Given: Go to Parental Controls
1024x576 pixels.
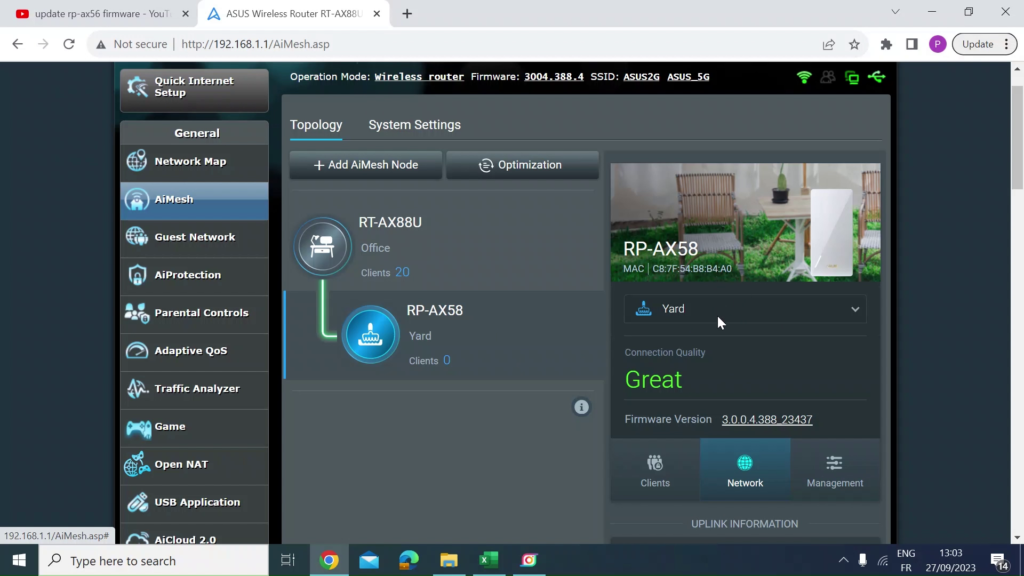Looking at the screenshot, I should click(194, 313).
